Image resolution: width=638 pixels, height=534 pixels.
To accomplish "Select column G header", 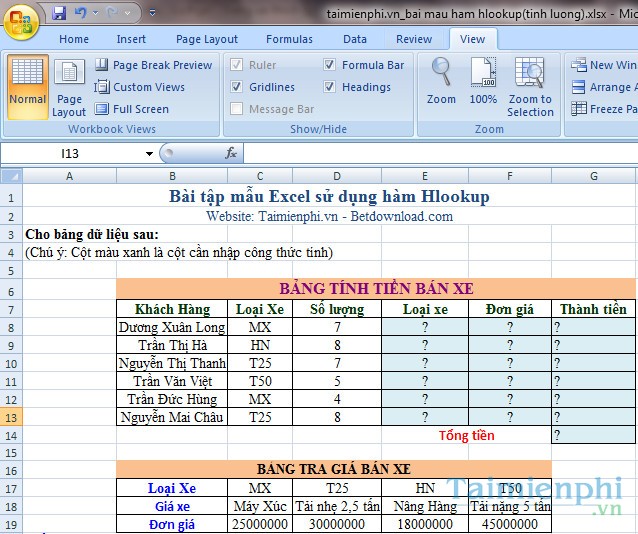I will tap(593, 176).
